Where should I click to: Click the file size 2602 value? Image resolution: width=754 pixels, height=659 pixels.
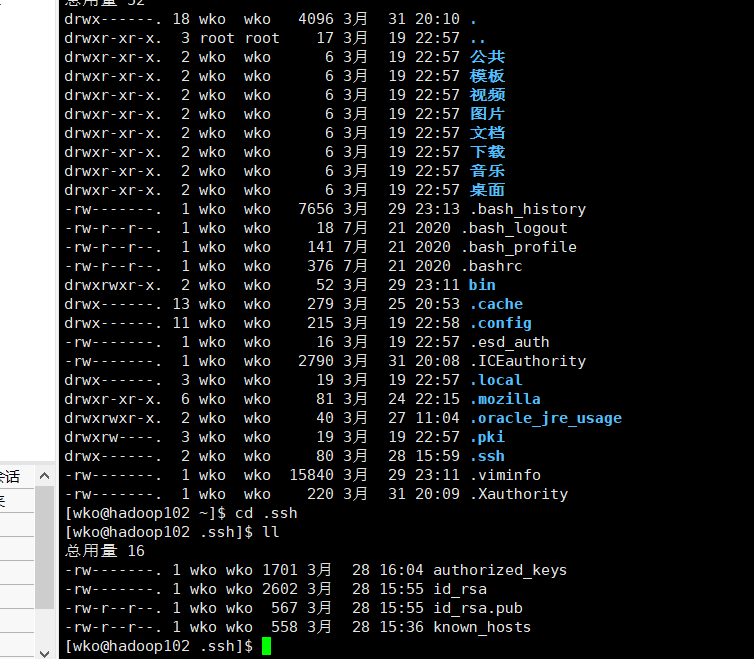pyautogui.click(x=280, y=589)
